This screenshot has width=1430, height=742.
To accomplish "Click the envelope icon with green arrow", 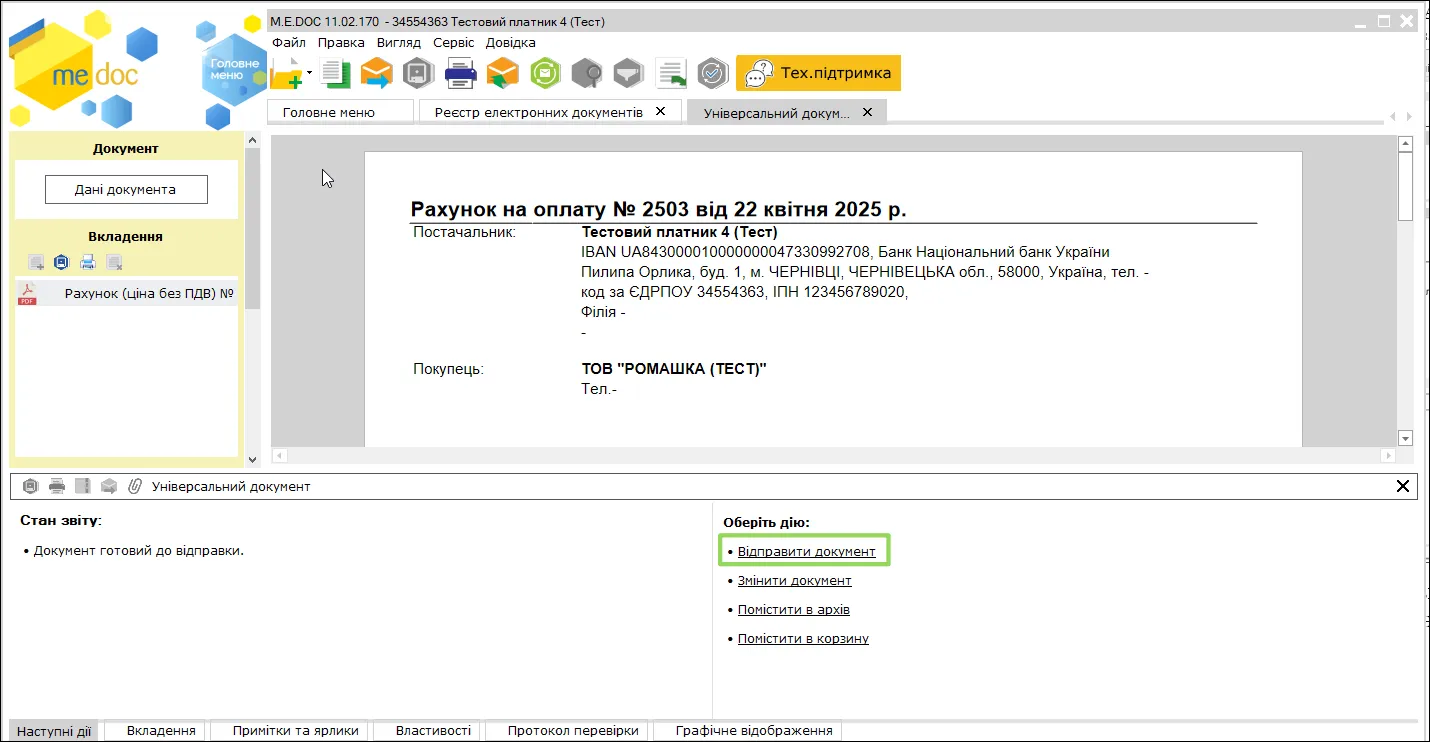I will 503,73.
